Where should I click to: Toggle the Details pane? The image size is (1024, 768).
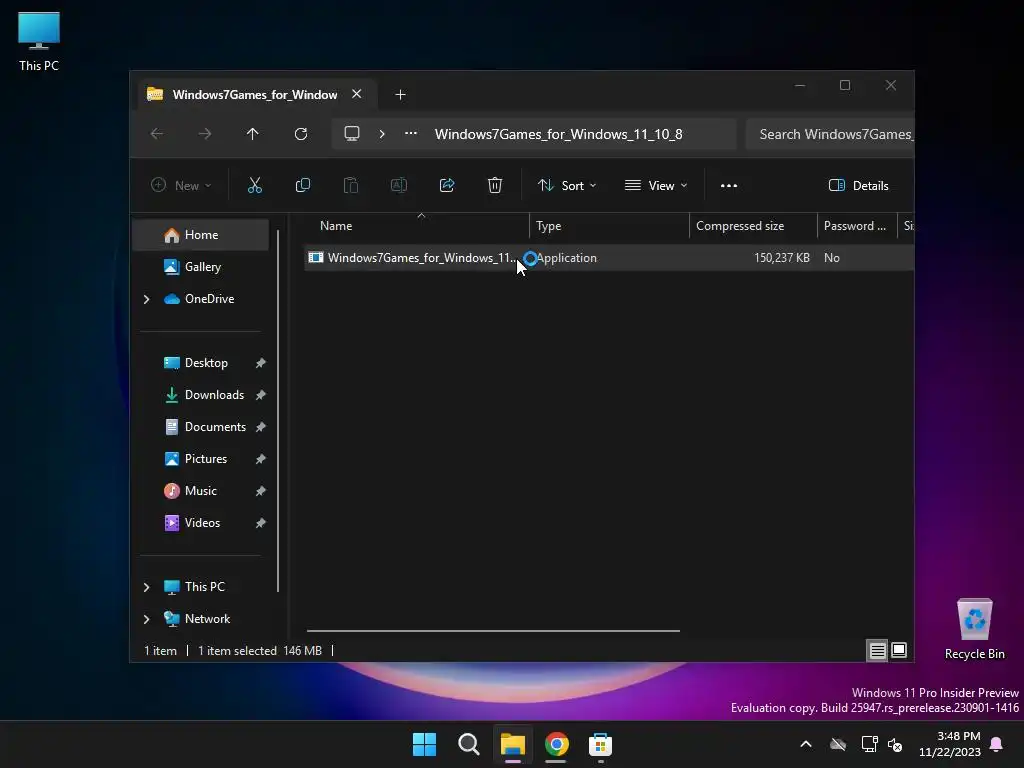pos(858,185)
